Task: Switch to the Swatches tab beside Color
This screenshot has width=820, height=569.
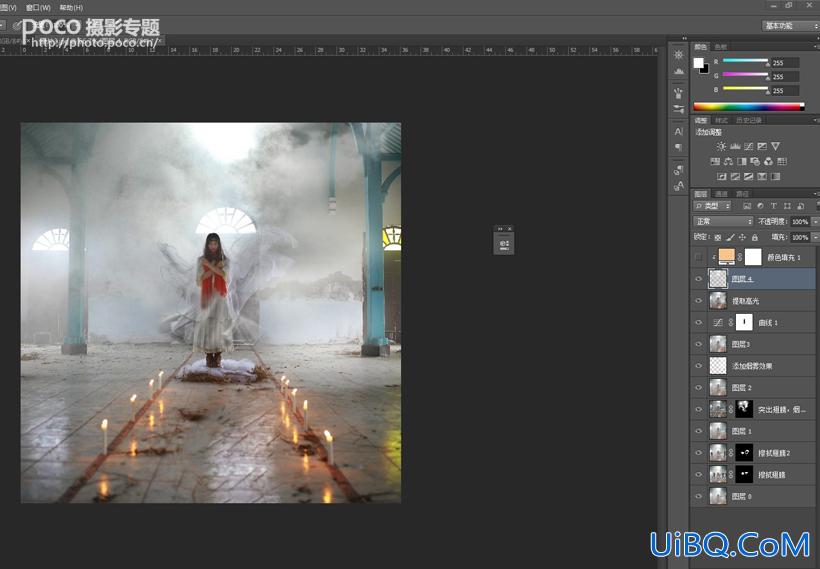Action: point(721,47)
